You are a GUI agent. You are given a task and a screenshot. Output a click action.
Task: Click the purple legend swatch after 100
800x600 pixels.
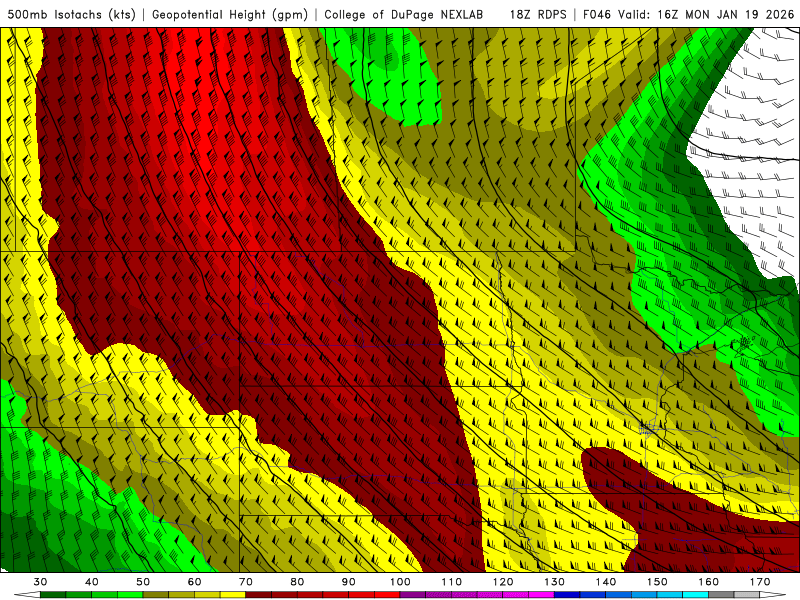click(x=413, y=595)
